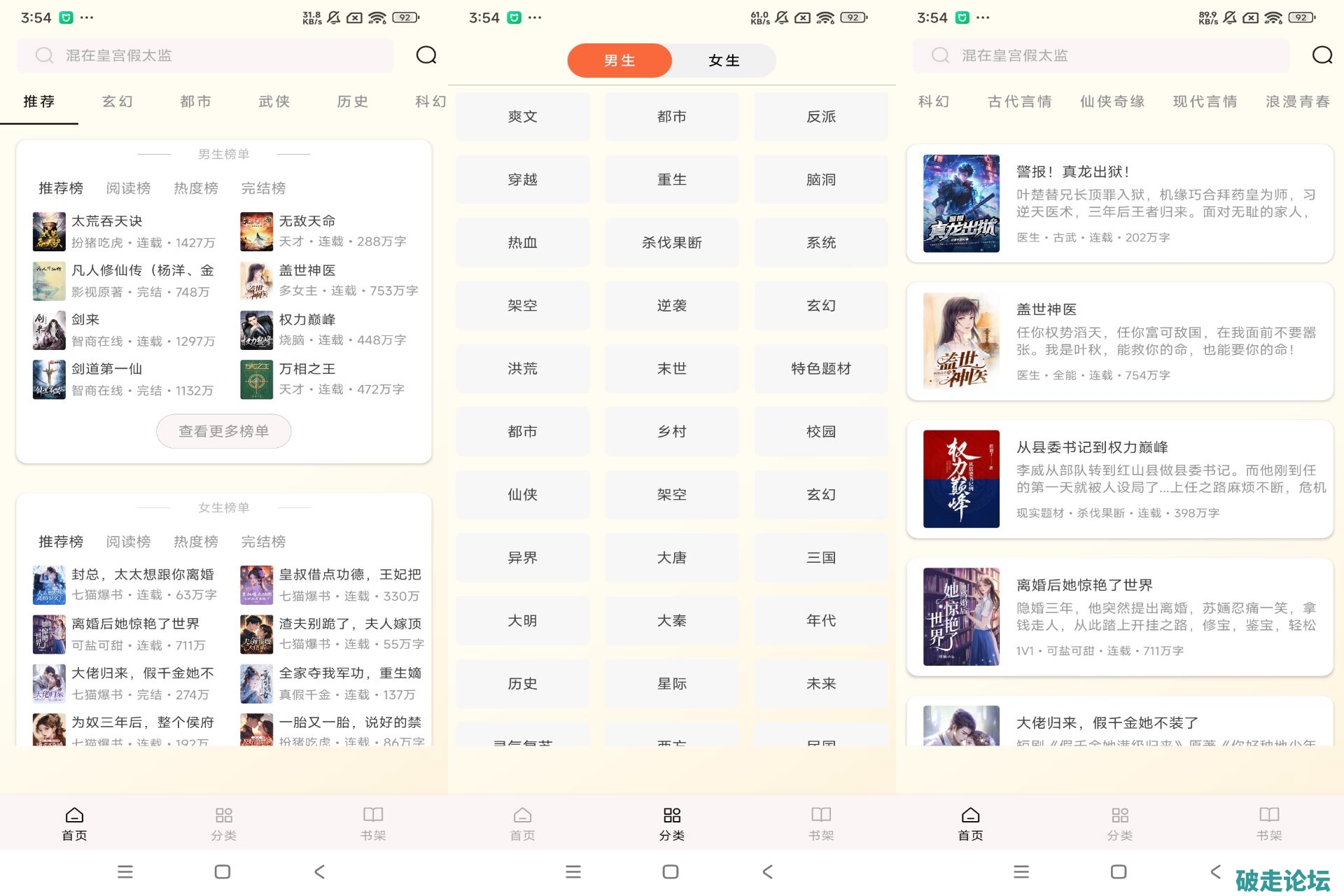
Task: Switch to 女生 category toggle
Action: pos(723,61)
